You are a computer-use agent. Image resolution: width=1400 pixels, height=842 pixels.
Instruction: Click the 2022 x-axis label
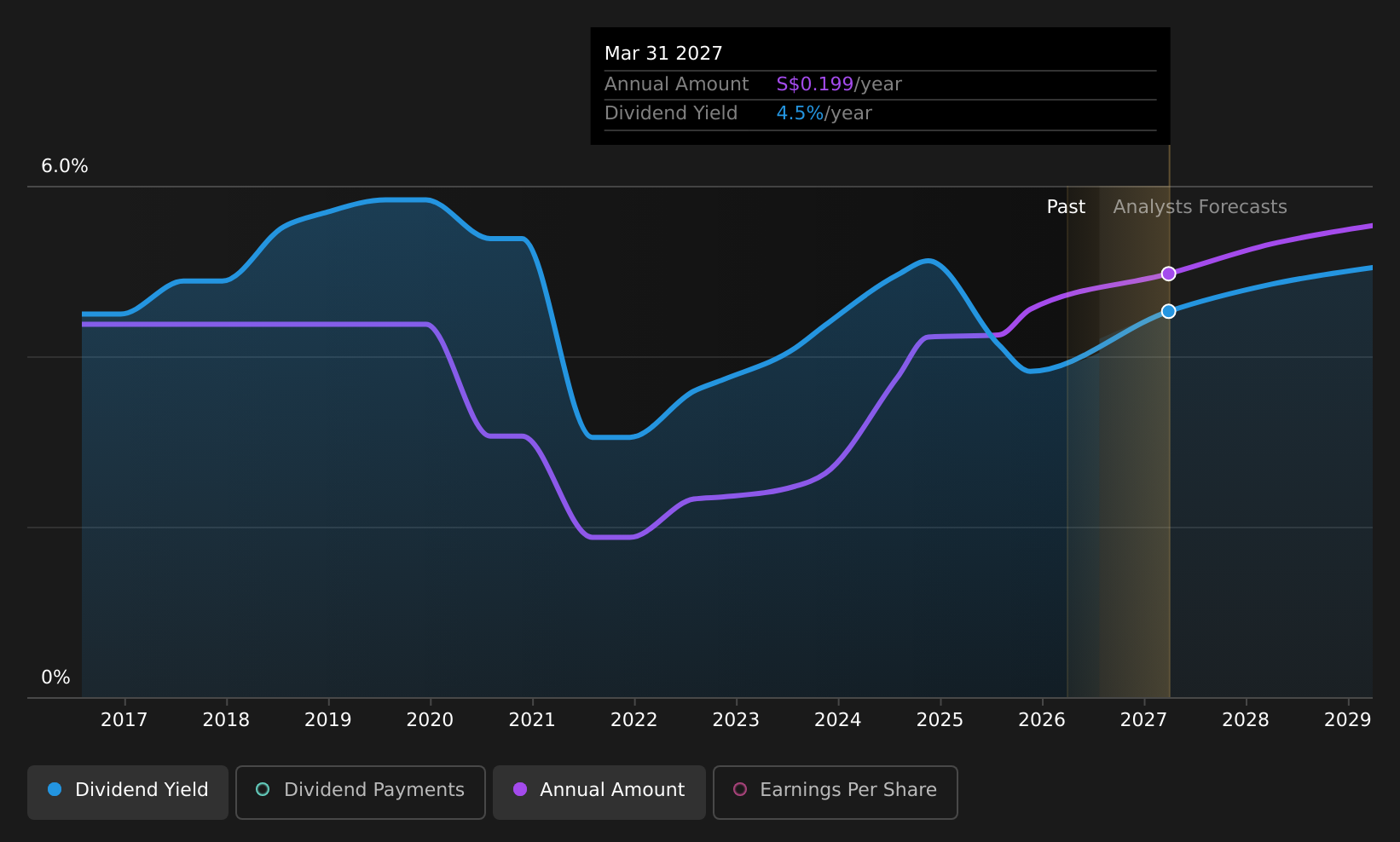634,720
